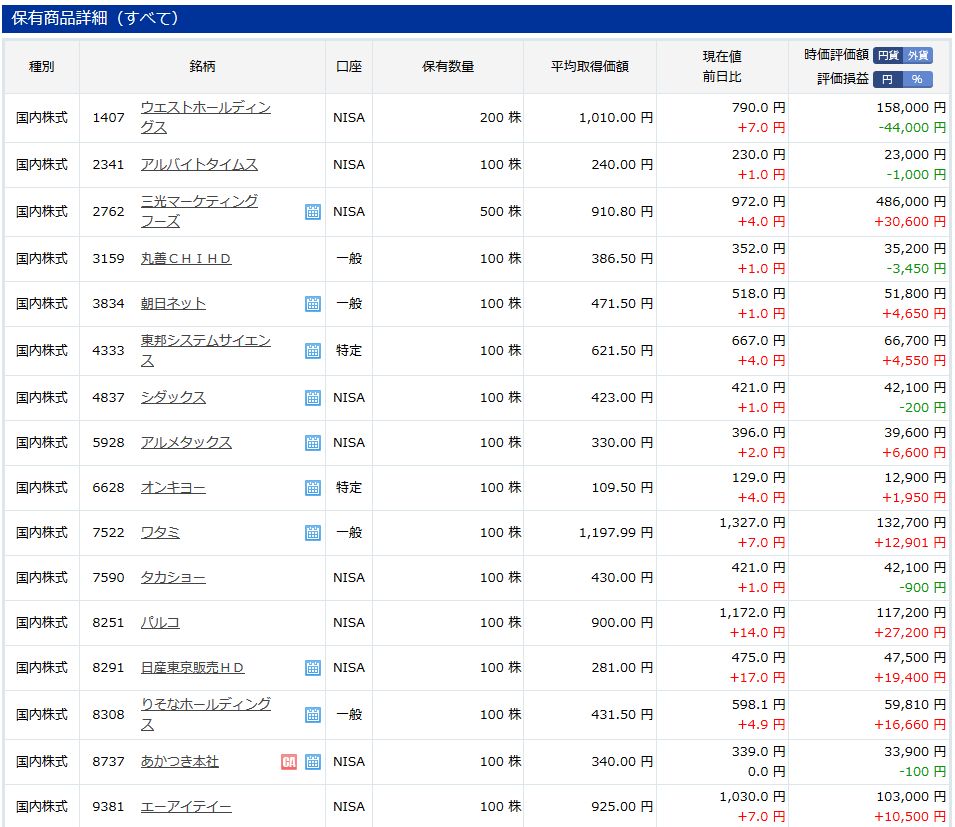Open ワタミ stock link
This screenshot has width=955, height=827.
160,532
